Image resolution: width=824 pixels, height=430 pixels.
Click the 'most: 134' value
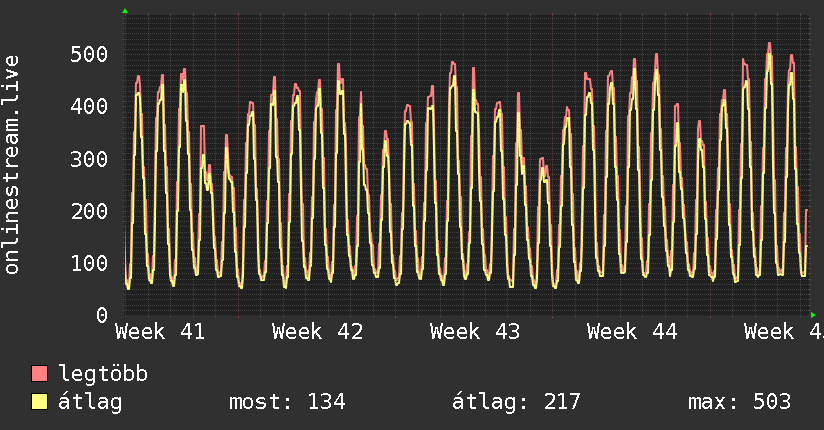(287, 402)
